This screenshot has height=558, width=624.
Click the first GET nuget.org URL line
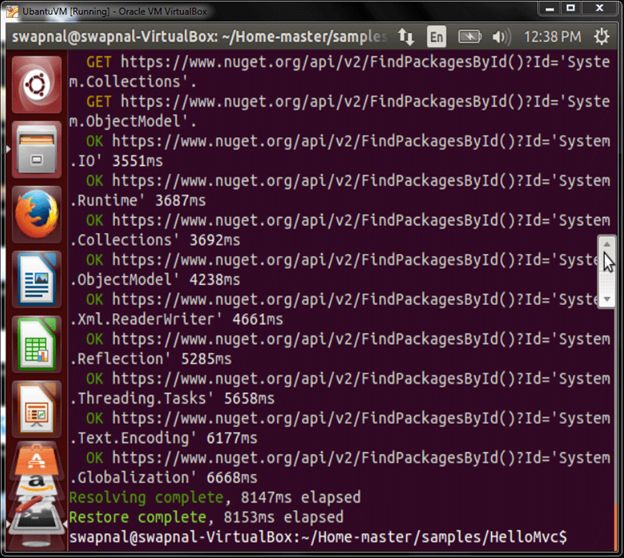coord(348,62)
